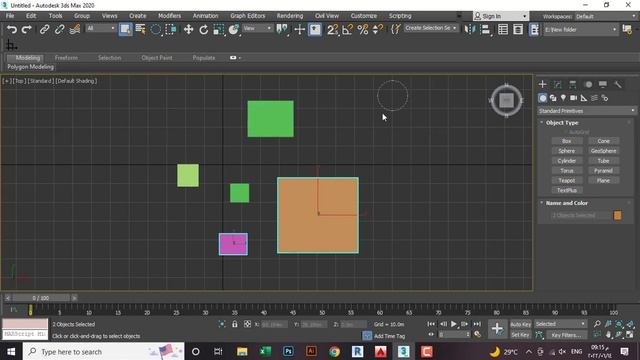
Task: Toggle 2D Snaps button
Action: 332,29
